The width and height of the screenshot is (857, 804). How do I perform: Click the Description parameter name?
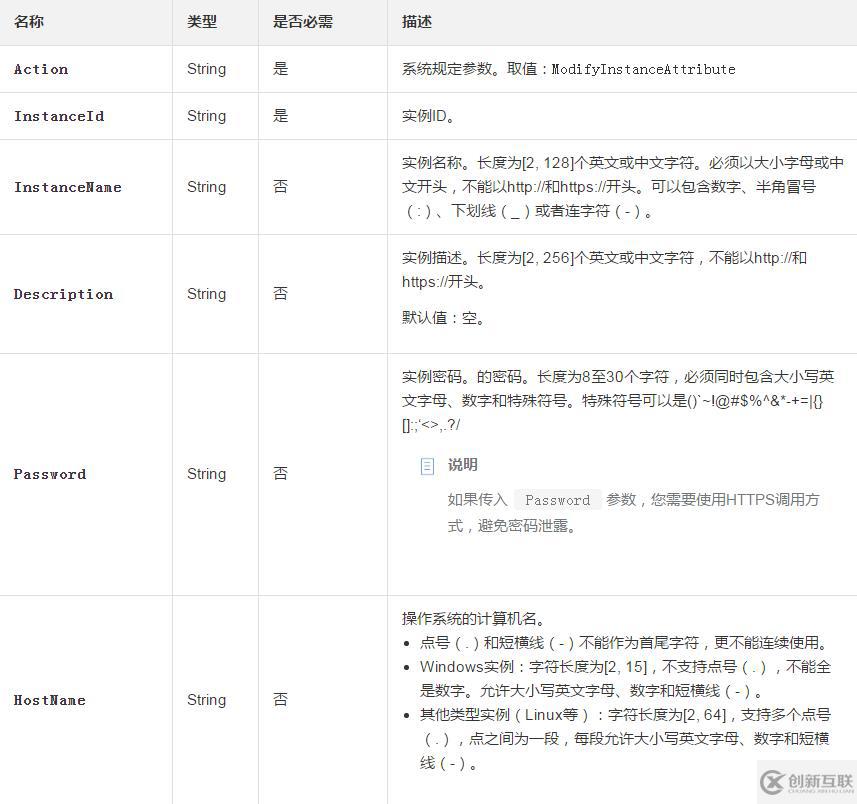63,294
